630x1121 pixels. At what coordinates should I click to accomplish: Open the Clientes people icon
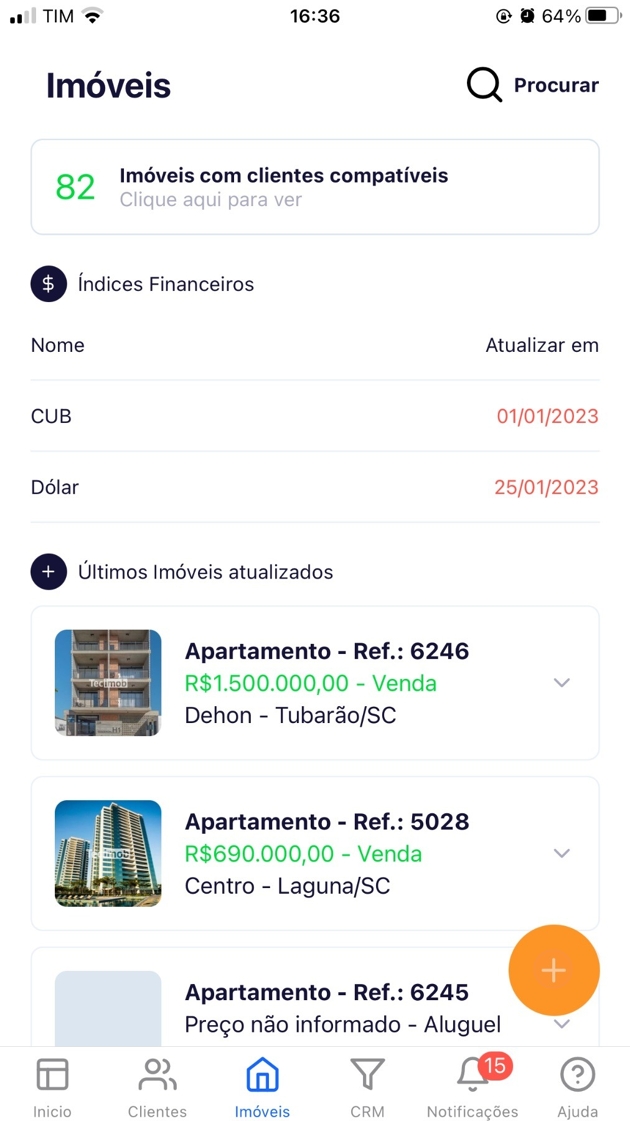157,1076
